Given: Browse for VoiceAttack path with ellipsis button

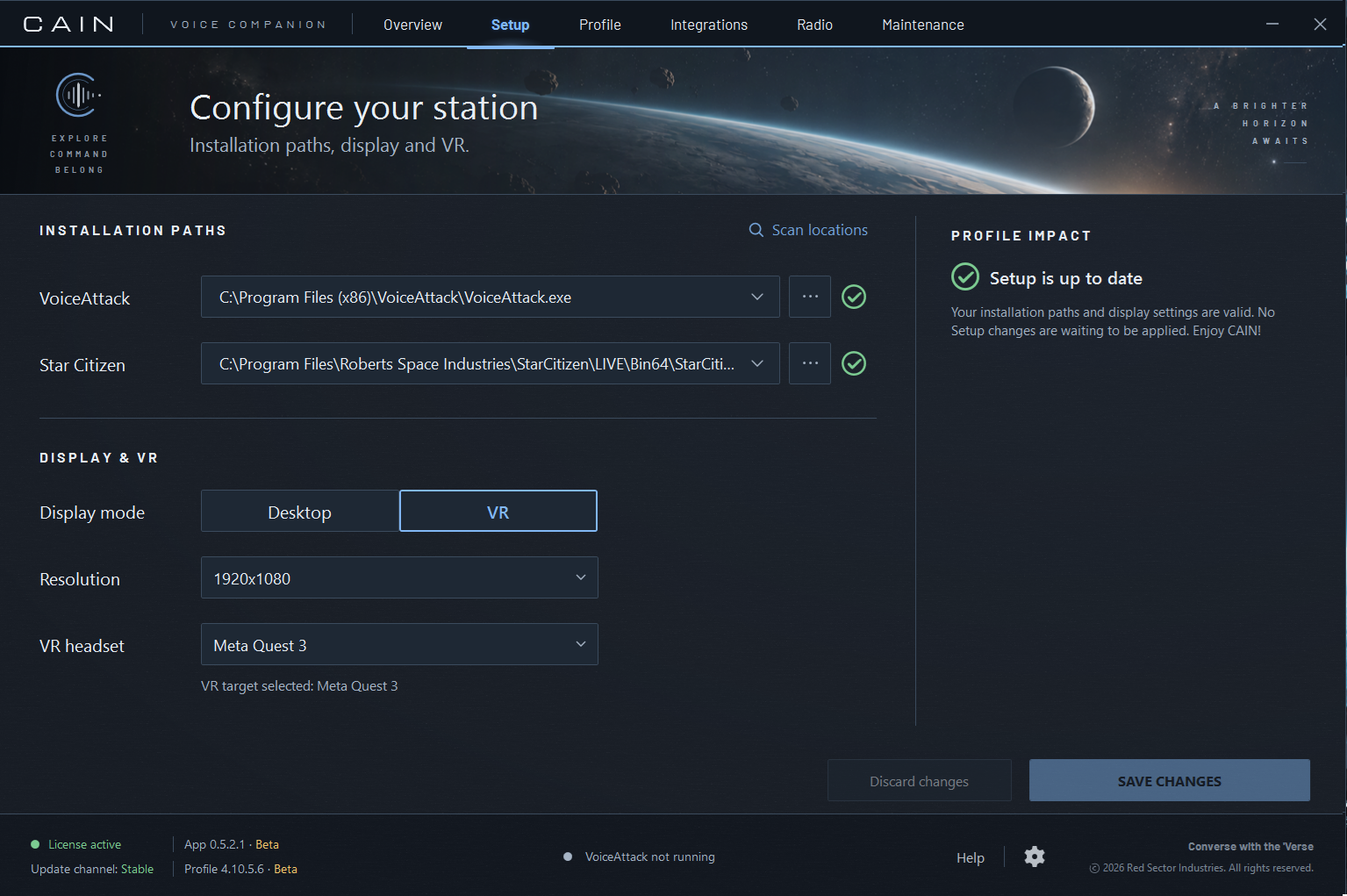Looking at the screenshot, I should click(x=810, y=297).
